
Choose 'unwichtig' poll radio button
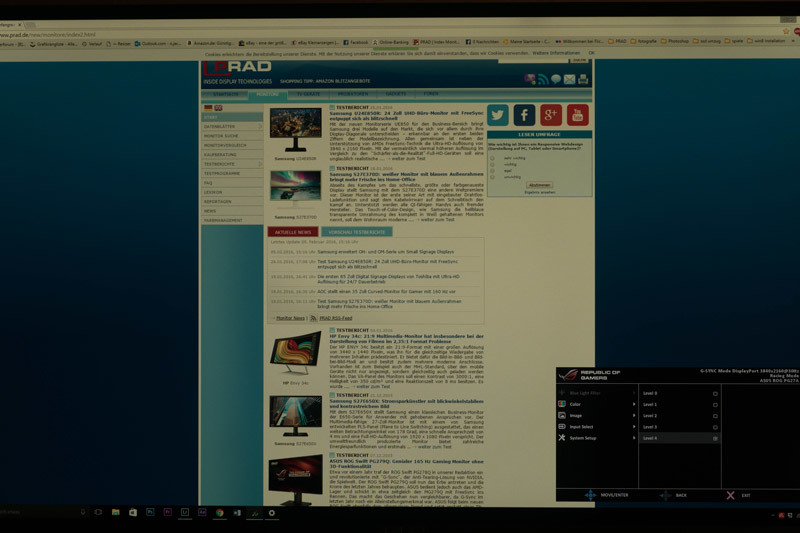coord(492,177)
